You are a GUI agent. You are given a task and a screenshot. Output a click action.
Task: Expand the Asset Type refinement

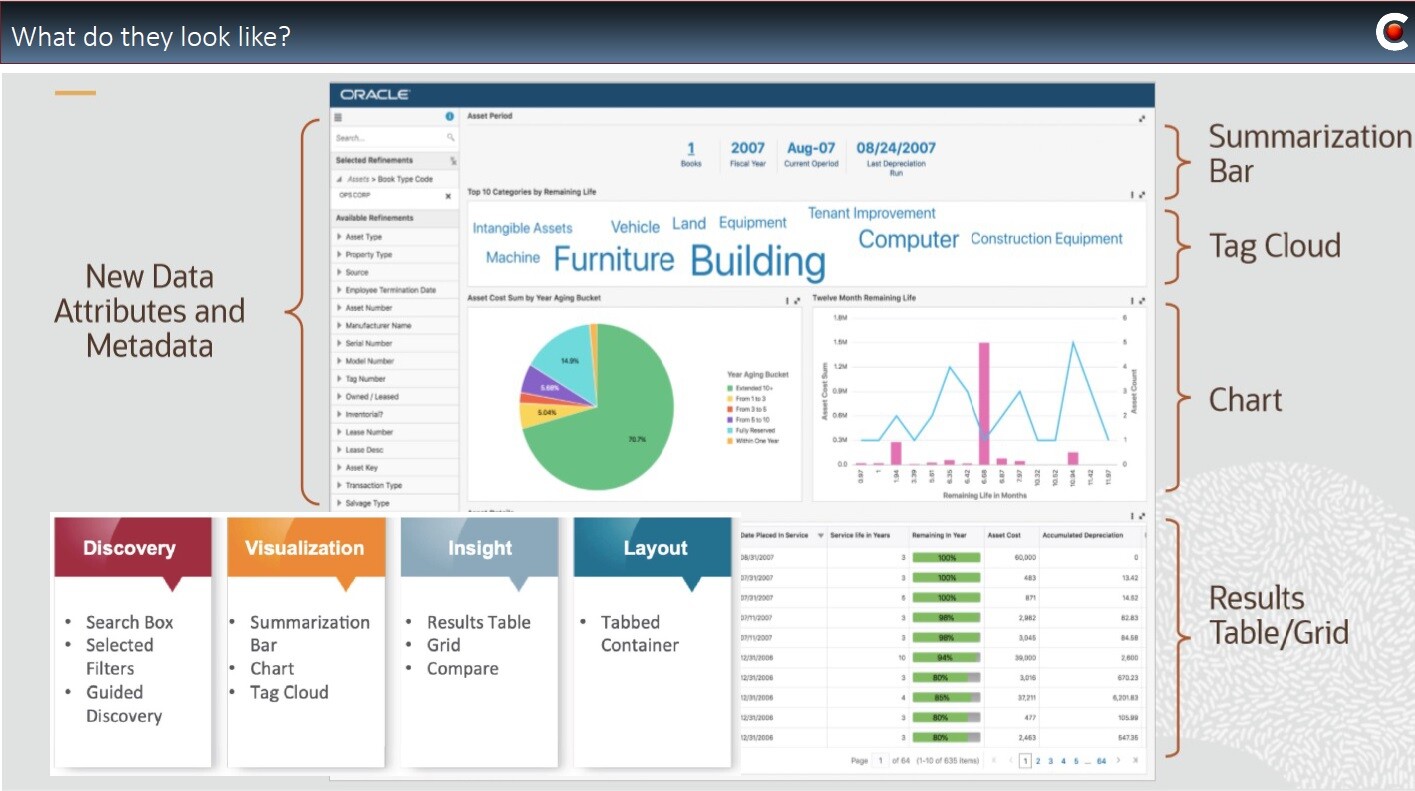(x=340, y=237)
